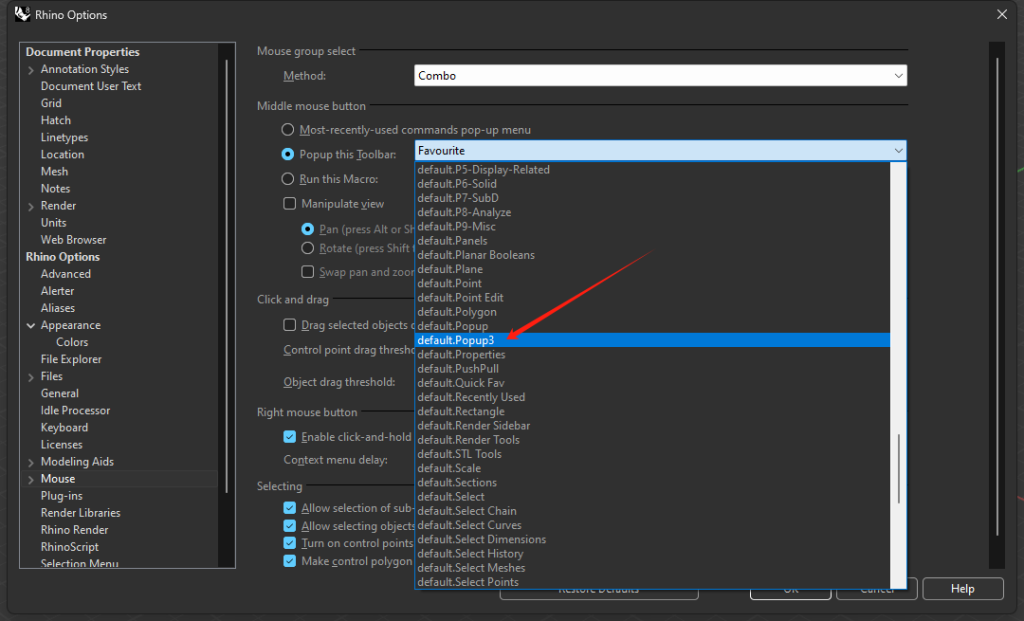Open the Hatch settings page
The image size is (1024, 621).
pyautogui.click(x=56, y=120)
